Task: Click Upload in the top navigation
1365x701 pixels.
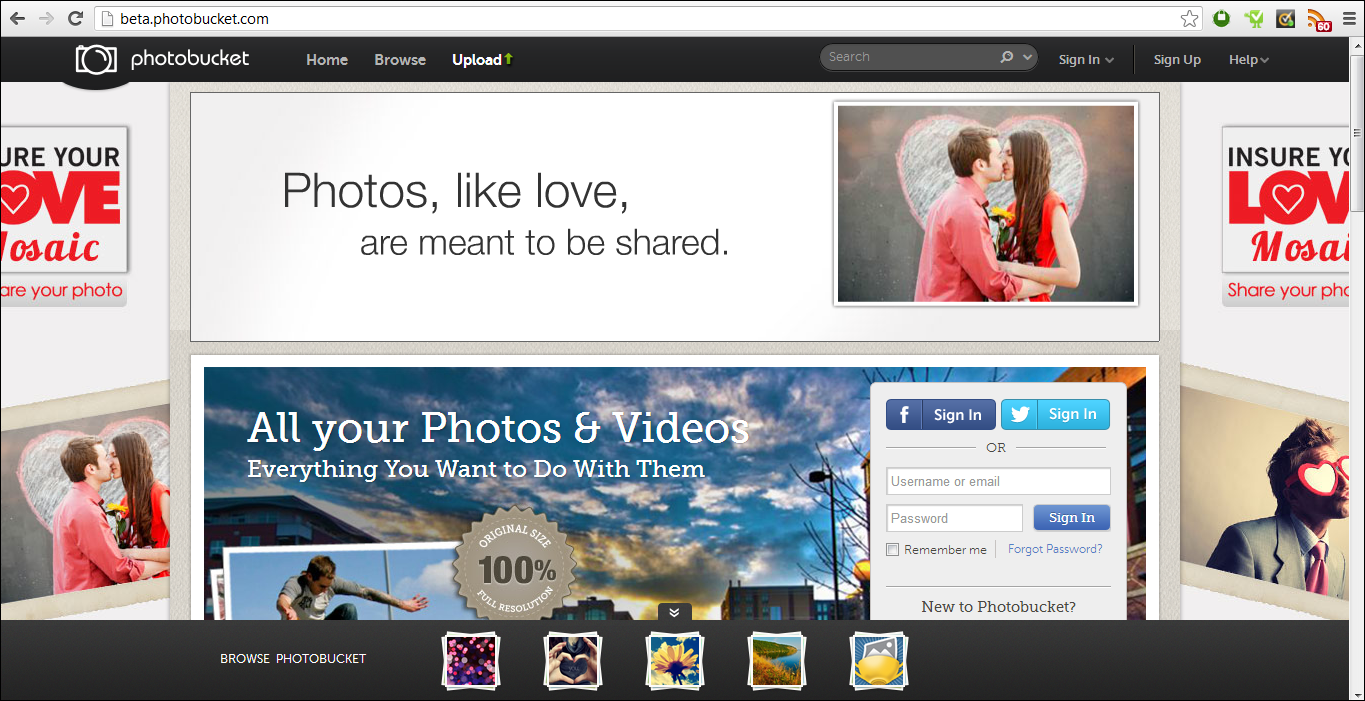Action: click(482, 60)
